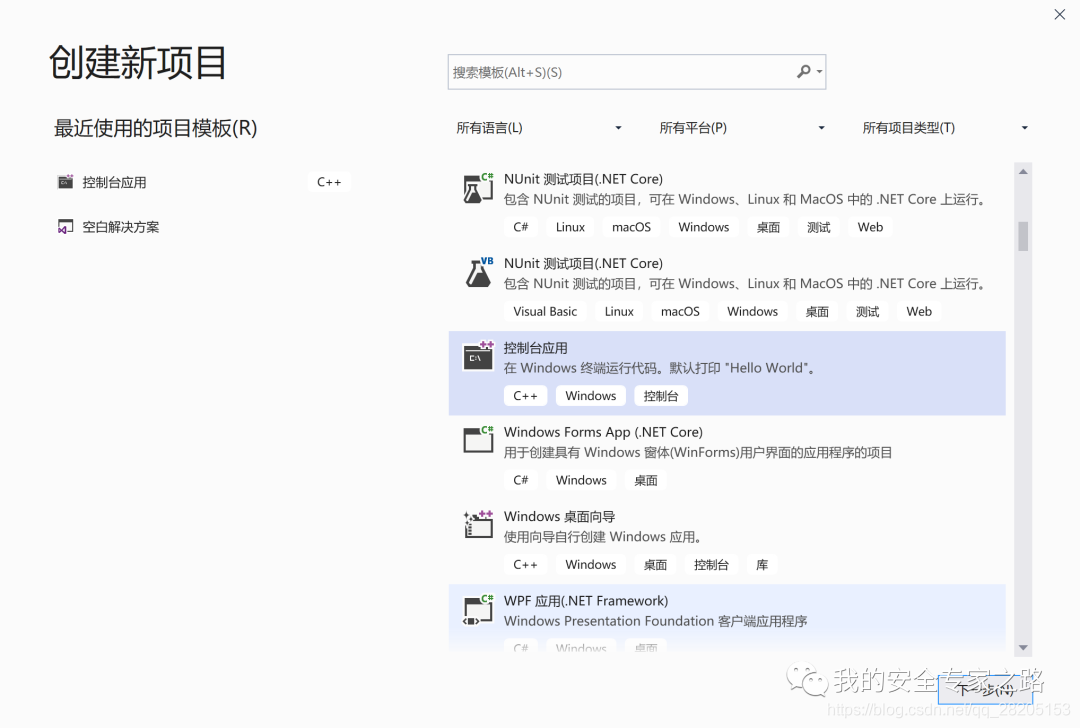Click the scrollbar up arrow
The image size is (1080, 728).
(1024, 171)
